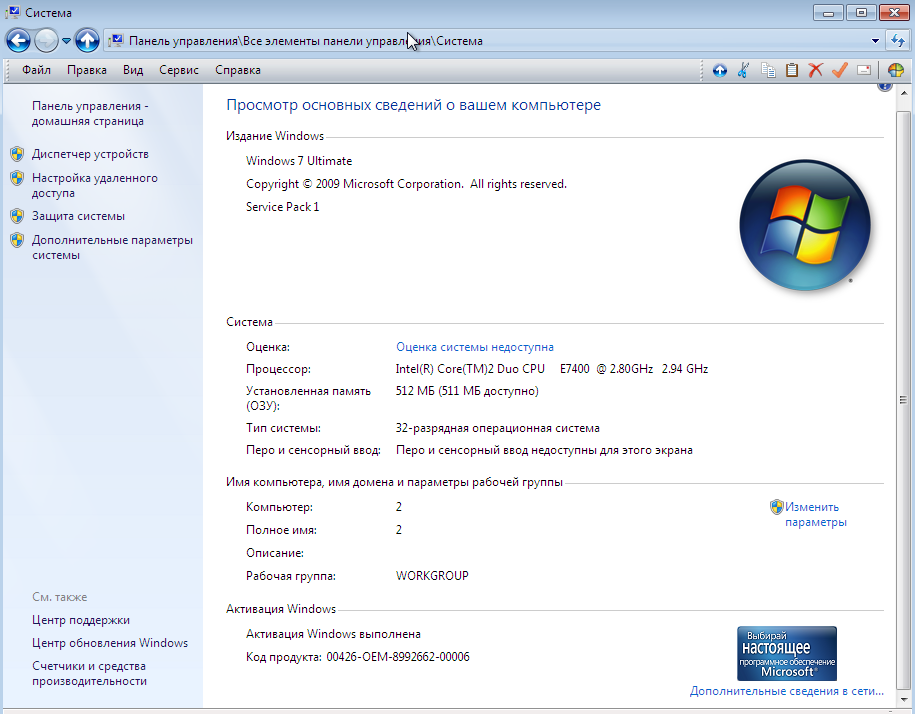
Task: Select the Copyright 2009 Microsoft Corporation text
Action: coord(406,184)
